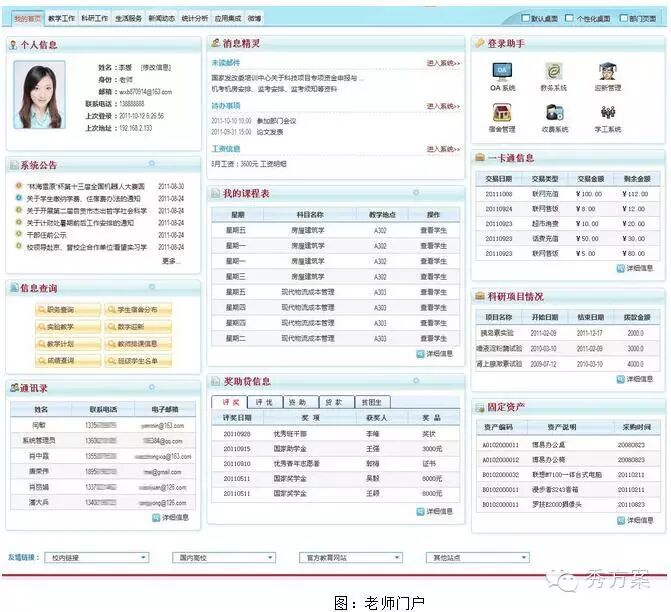Click 详细信息 icon under 通讯录 table
The height and width of the screenshot is (612, 671).
click(156, 518)
